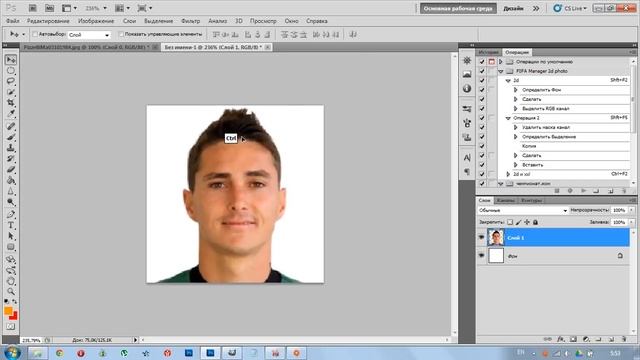This screenshot has width=640, height=360.
Task: Switch to the first document tab at 100%
Action: (x=87, y=47)
